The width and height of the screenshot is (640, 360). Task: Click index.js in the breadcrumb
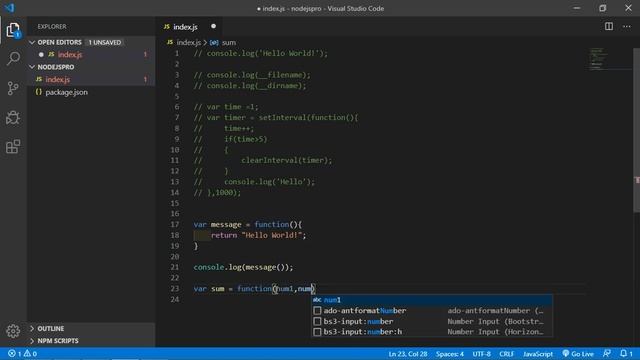click(189, 42)
